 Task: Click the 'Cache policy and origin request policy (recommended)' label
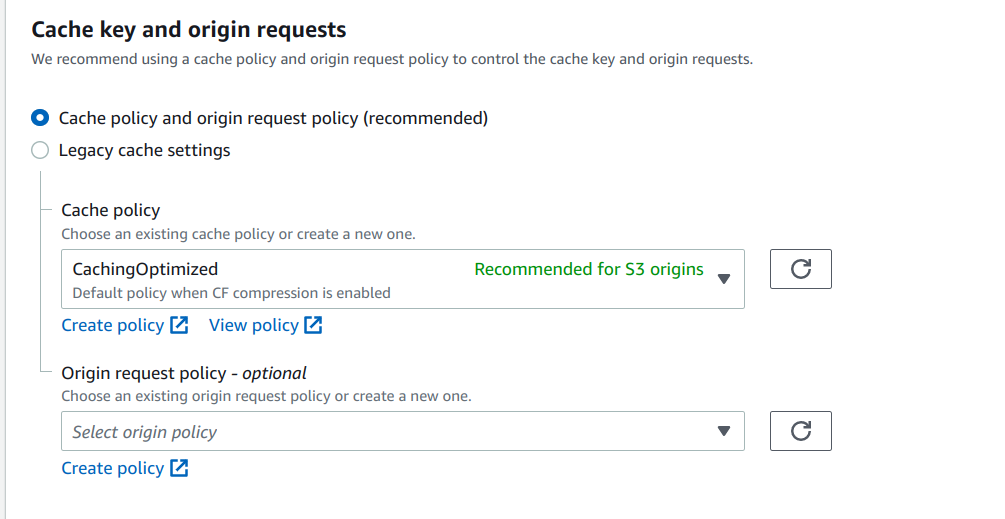273,118
